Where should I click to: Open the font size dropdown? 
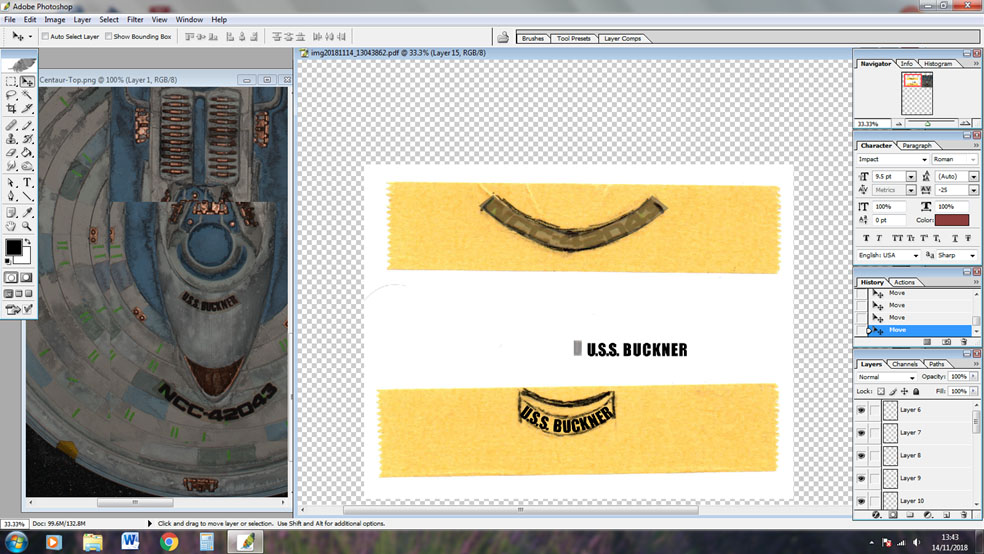(911, 177)
